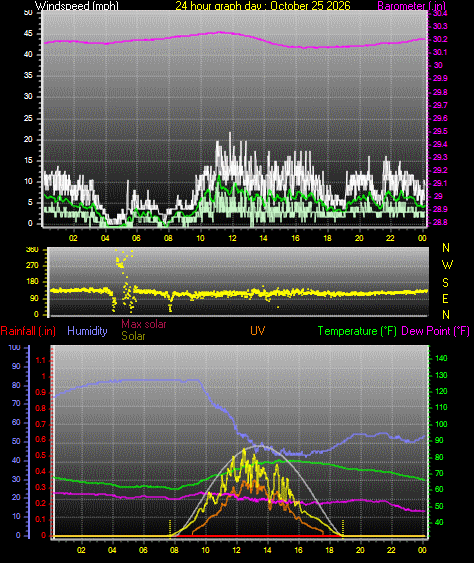Click the 1.1 rainfall axis value
The height and width of the screenshot is (563, 474).
tap(41, 360)
